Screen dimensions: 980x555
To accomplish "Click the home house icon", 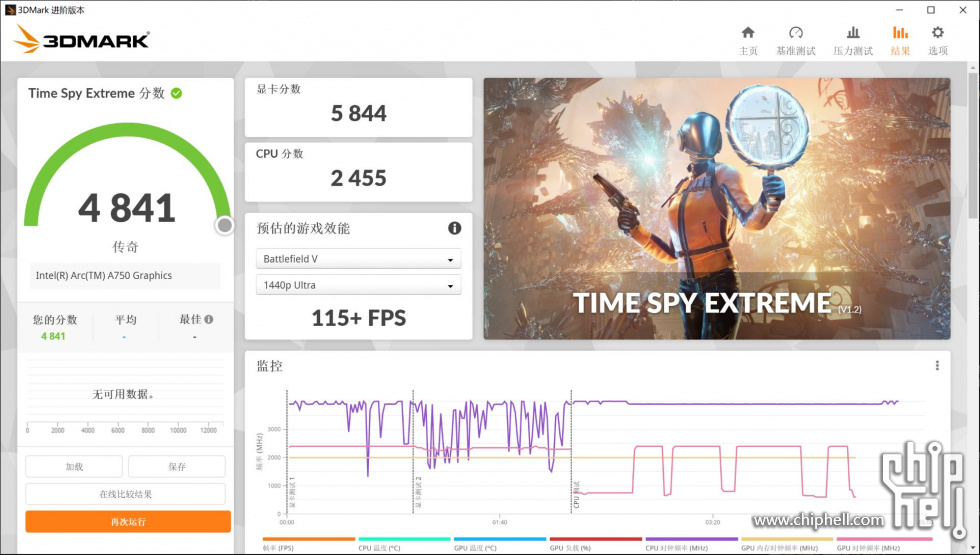I will (748, 32).
